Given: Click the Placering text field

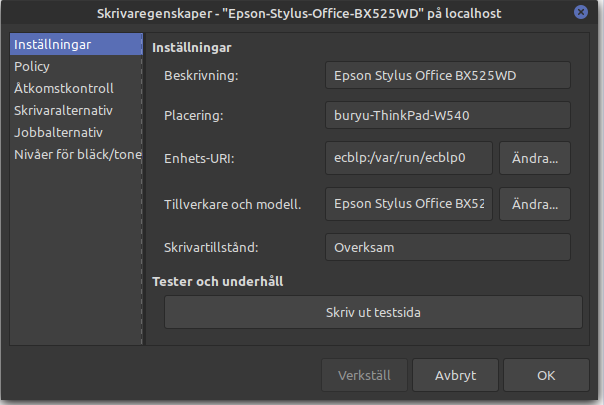Looking at the screenshot, I should coord(448,115).
